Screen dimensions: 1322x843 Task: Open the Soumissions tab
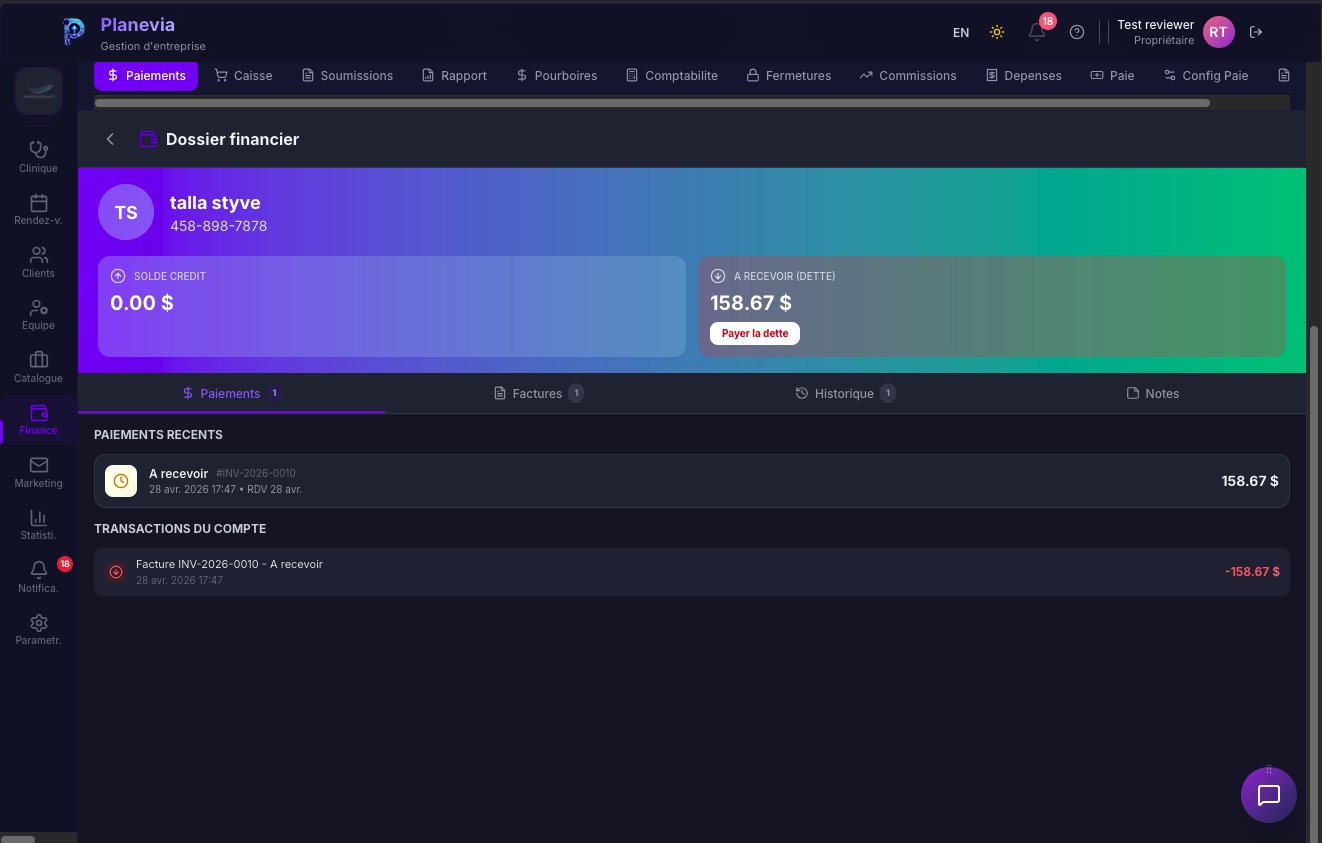click(347, 75)
